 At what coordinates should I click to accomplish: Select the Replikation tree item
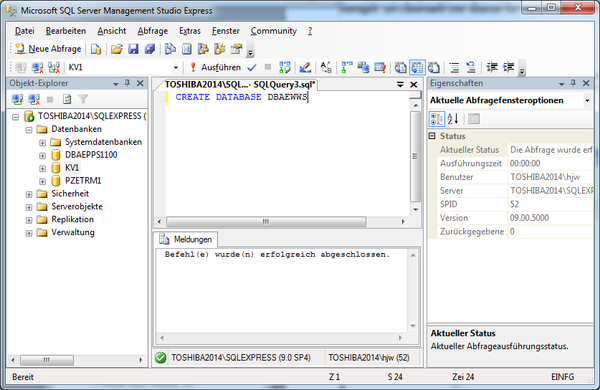[x=72, y=219]
